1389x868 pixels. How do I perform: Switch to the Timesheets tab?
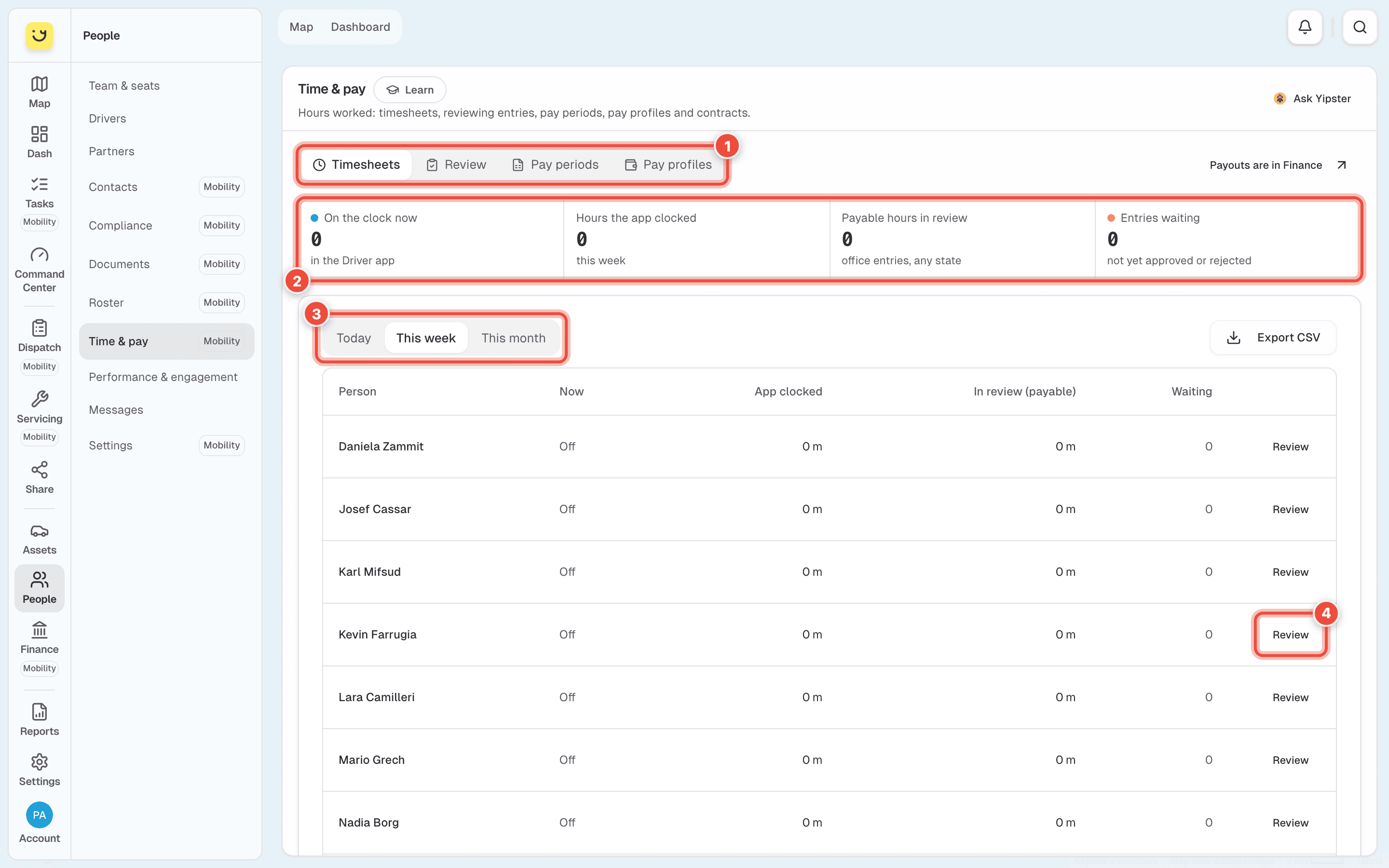[356, 165]
